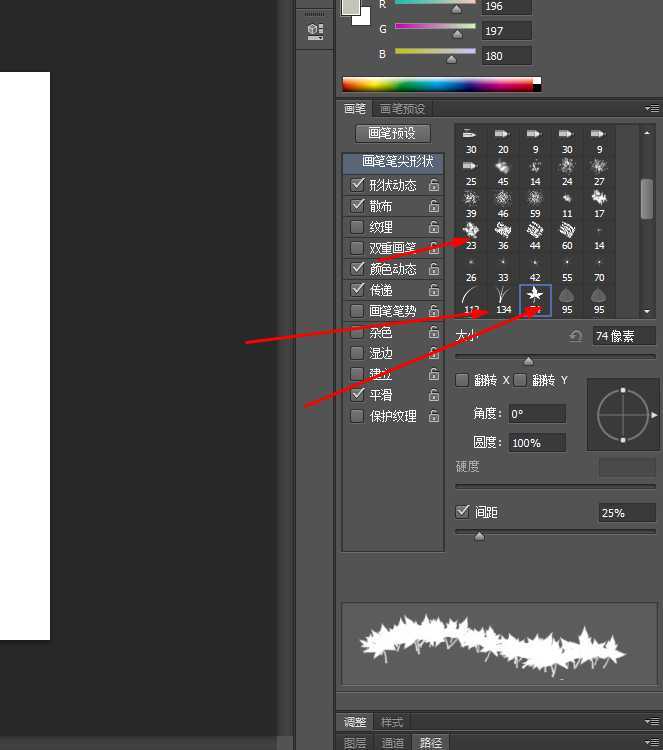Image resolution: width=663 pixels, height=750 pixels.
Task: Select the size 55 brush preset
Action: click(567, 269)
